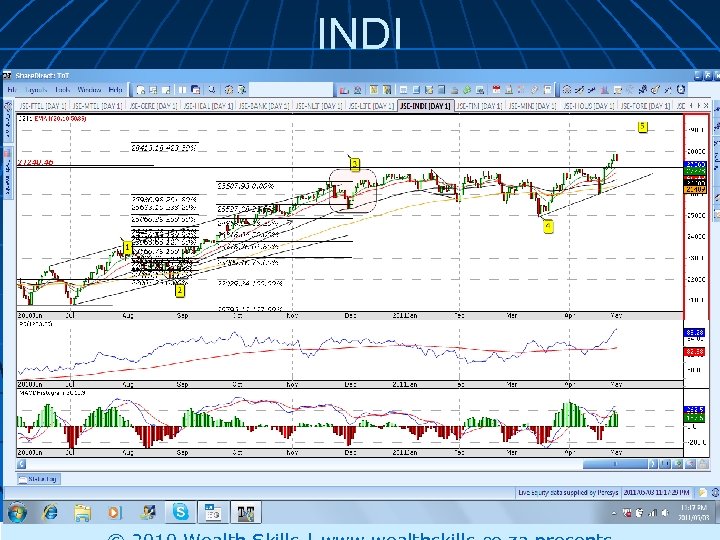
Task: Click the yellow marker labeled 1 on chart
Action: [128, 248]
